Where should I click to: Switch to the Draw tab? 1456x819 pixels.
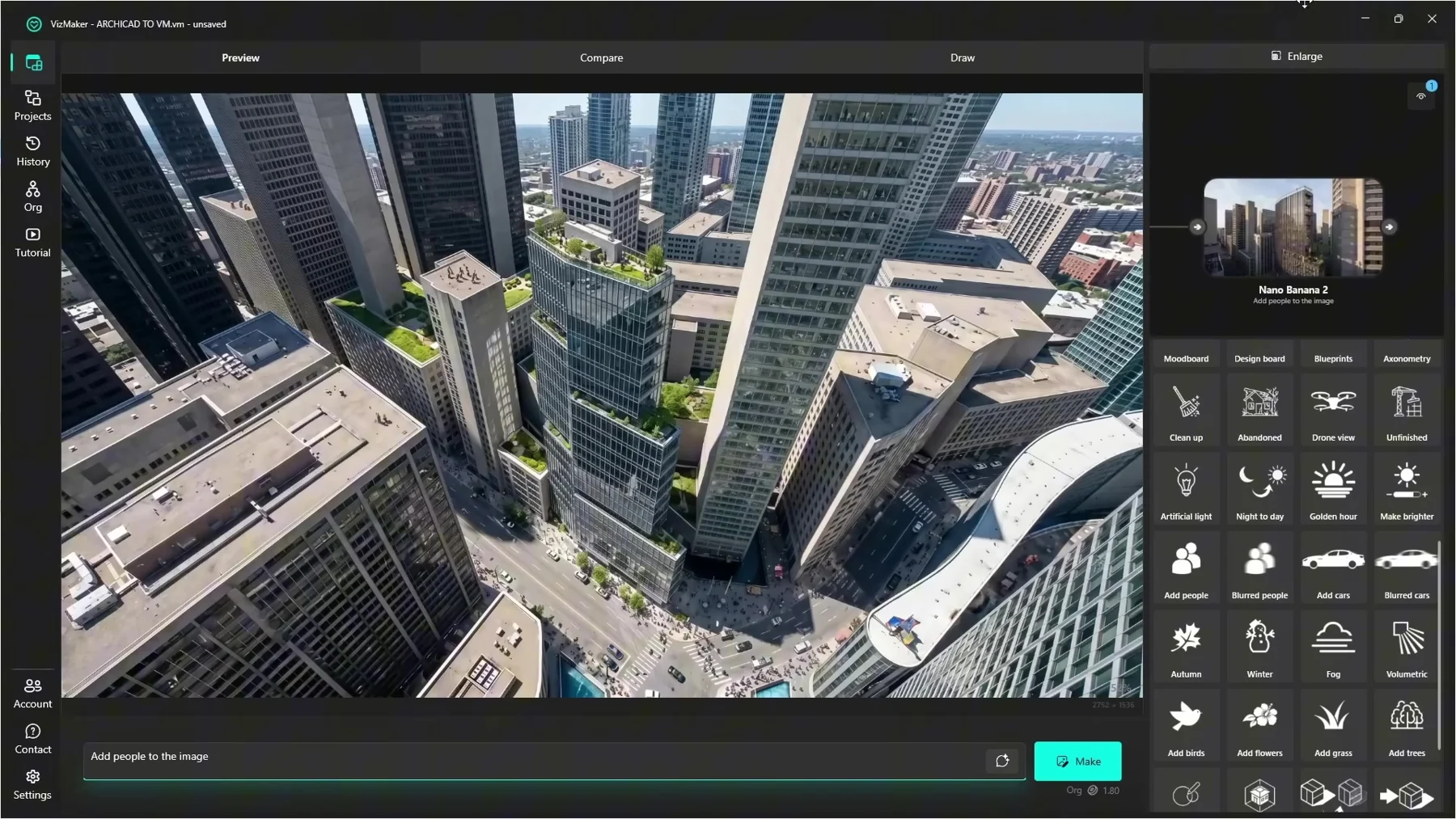(963, 57)
